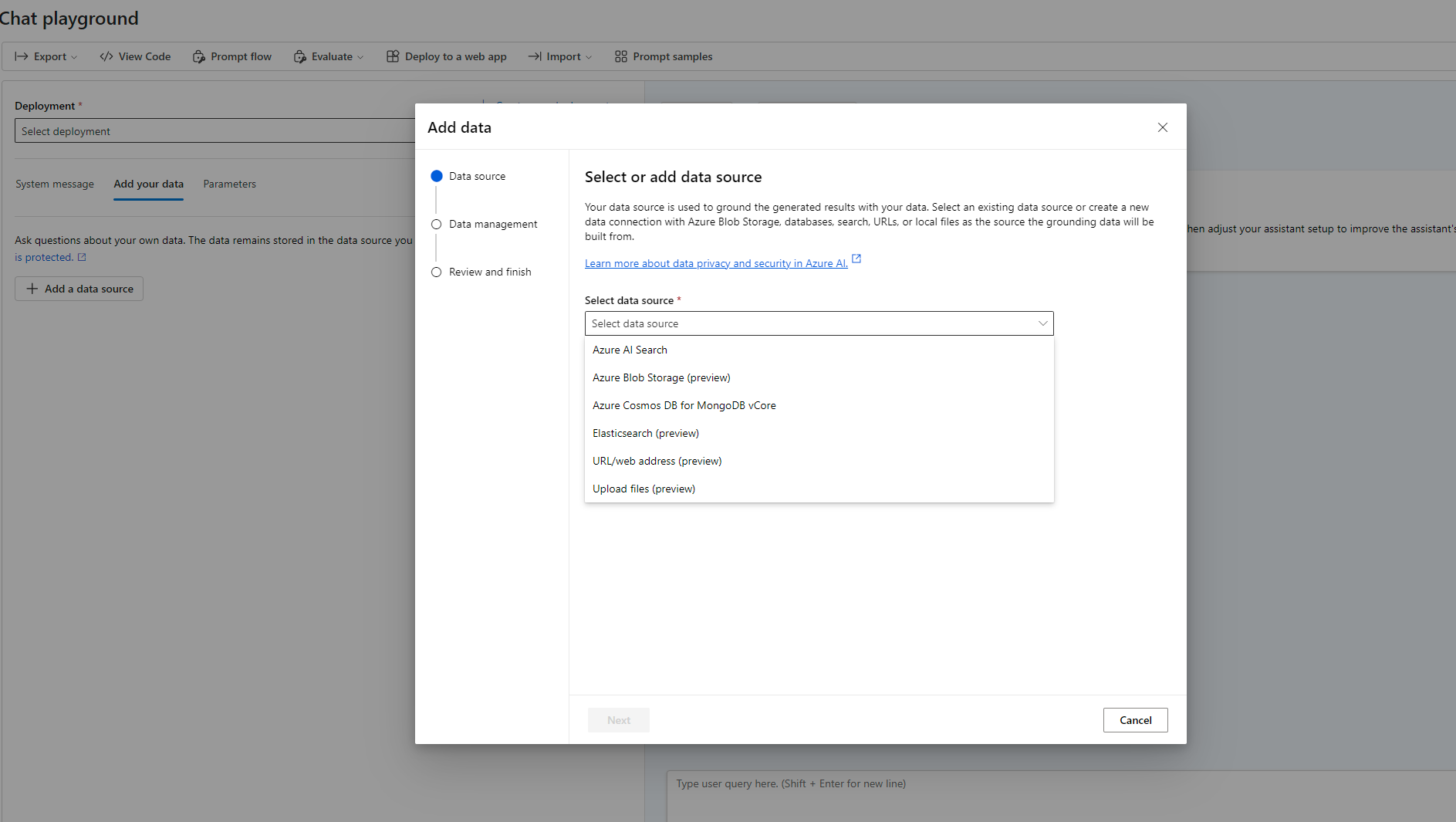
Task: Click the Import arrow icon
Action: tap(535, 56)
